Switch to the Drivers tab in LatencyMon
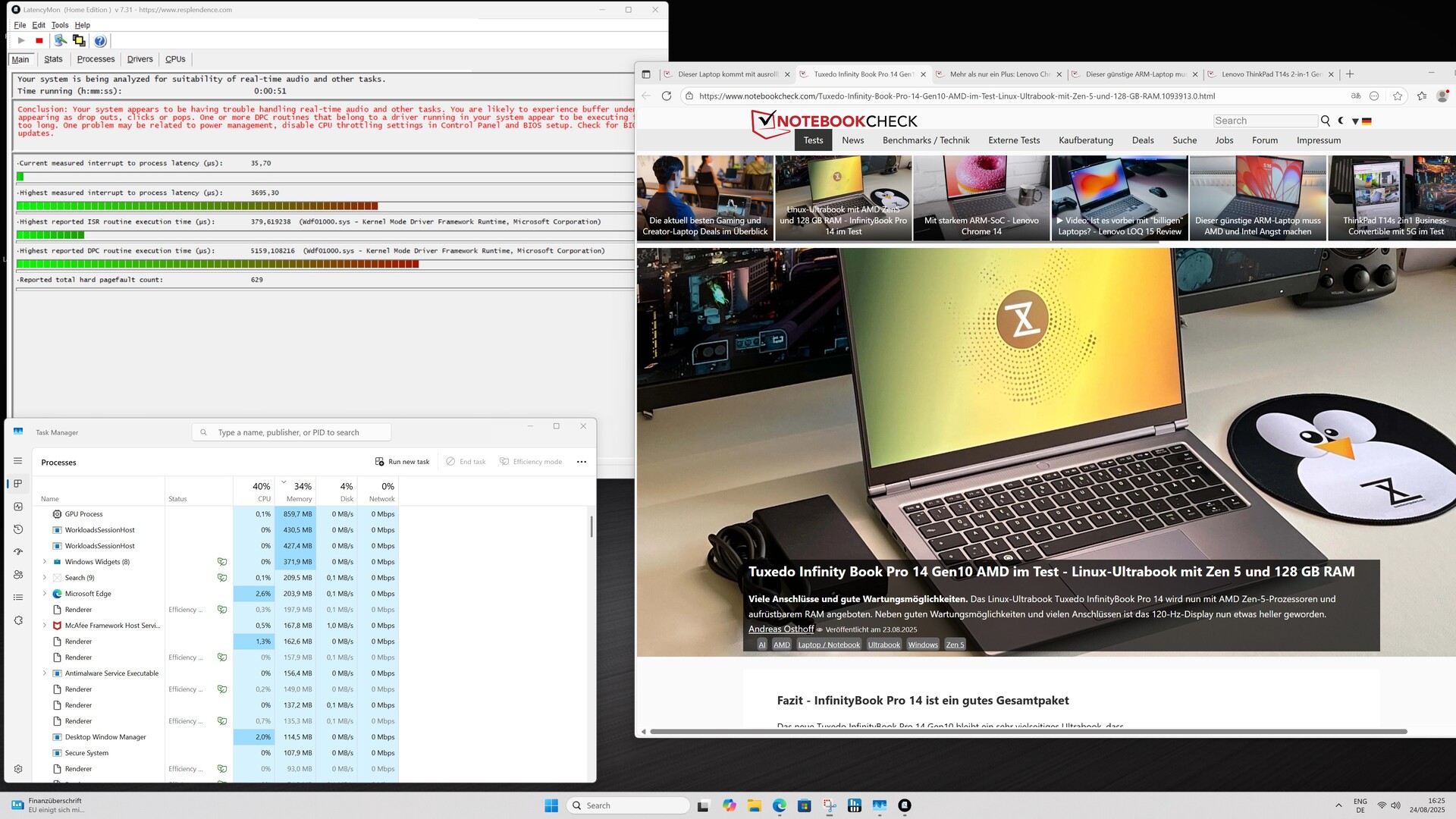 point(140,59)
